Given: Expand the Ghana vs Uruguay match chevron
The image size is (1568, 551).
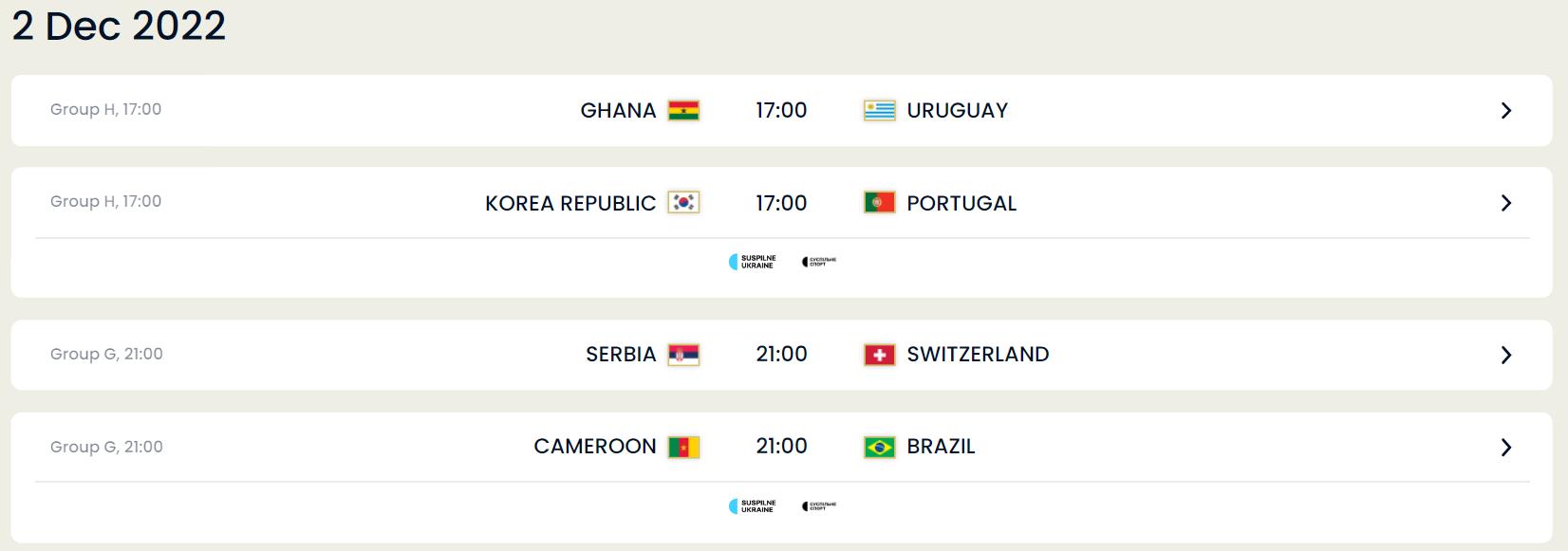Looking at the screenshot, I should point(1506,110).
